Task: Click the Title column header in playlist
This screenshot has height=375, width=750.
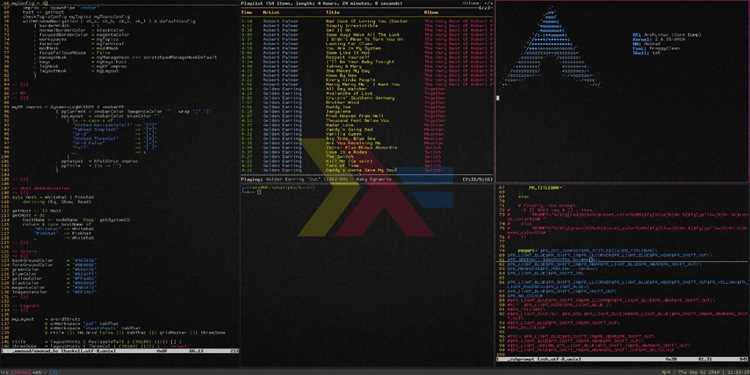Action: [333, 12]
